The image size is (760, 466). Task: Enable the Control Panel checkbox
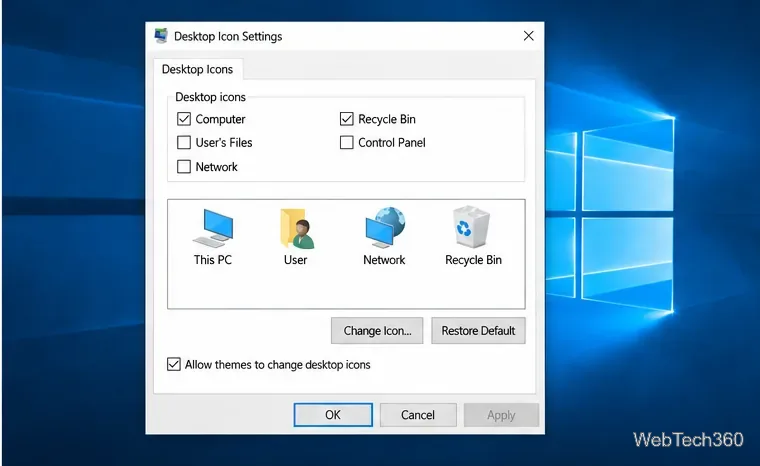click(x=347, y=143)
